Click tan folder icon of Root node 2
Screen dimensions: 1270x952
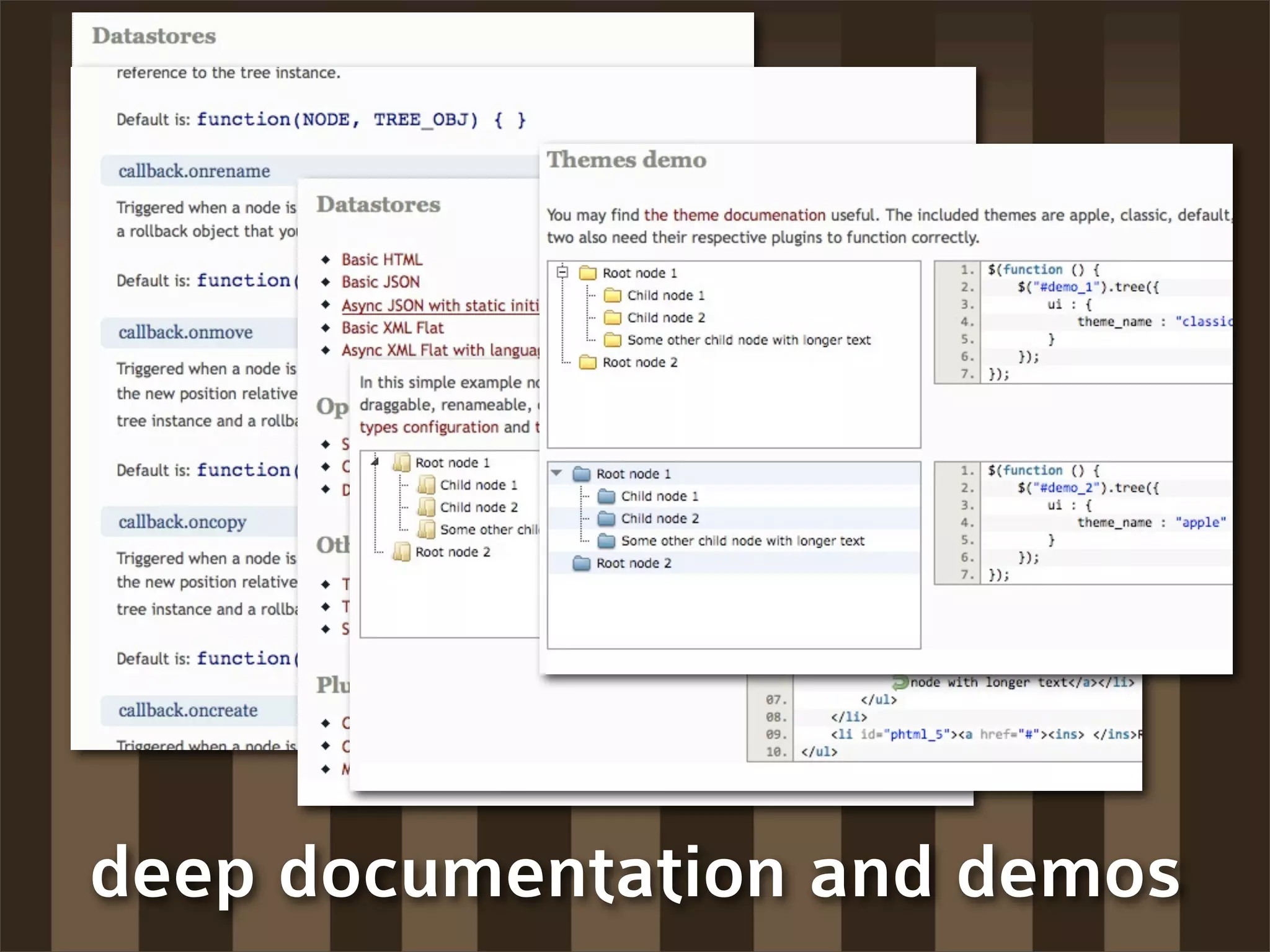(x=401, y=552)
